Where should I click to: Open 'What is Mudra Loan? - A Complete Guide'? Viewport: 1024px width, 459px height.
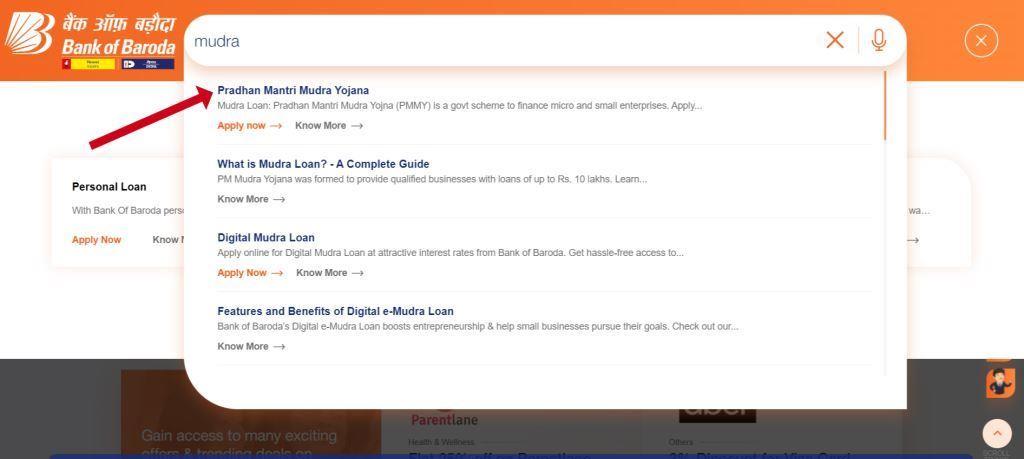point(323,164)
